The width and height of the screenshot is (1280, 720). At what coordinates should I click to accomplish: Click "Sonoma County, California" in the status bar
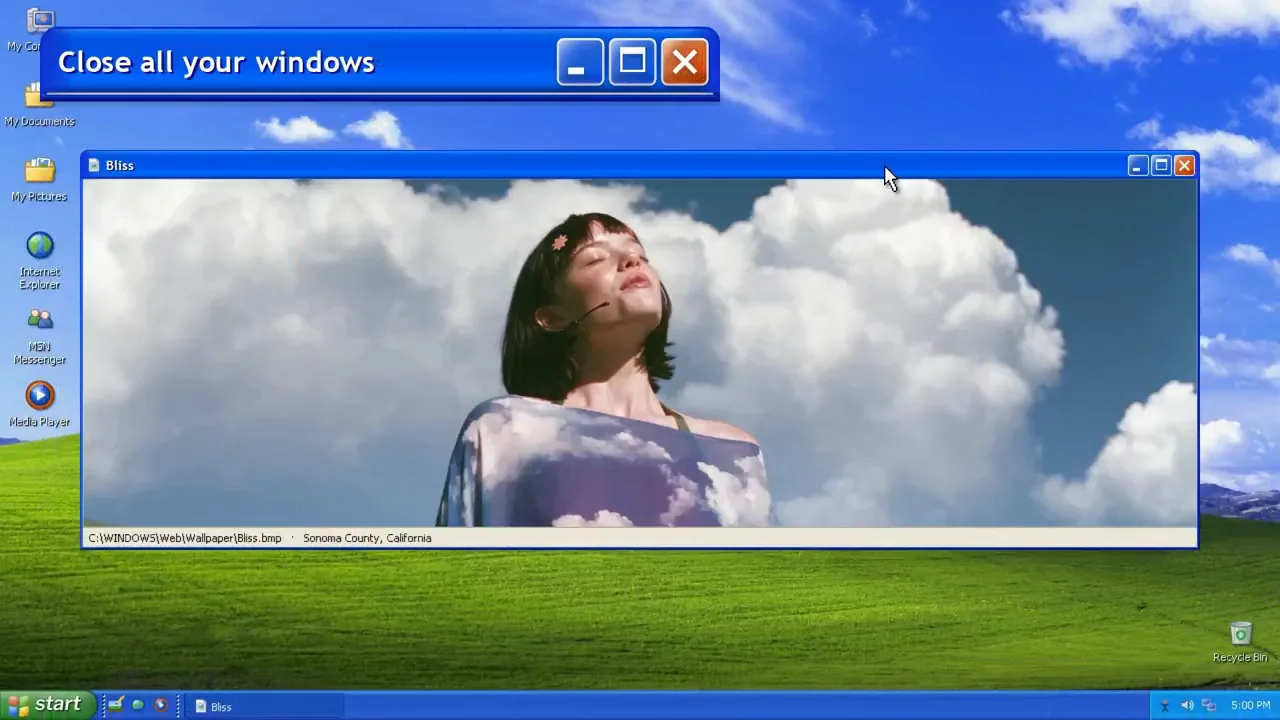(367, 538)
